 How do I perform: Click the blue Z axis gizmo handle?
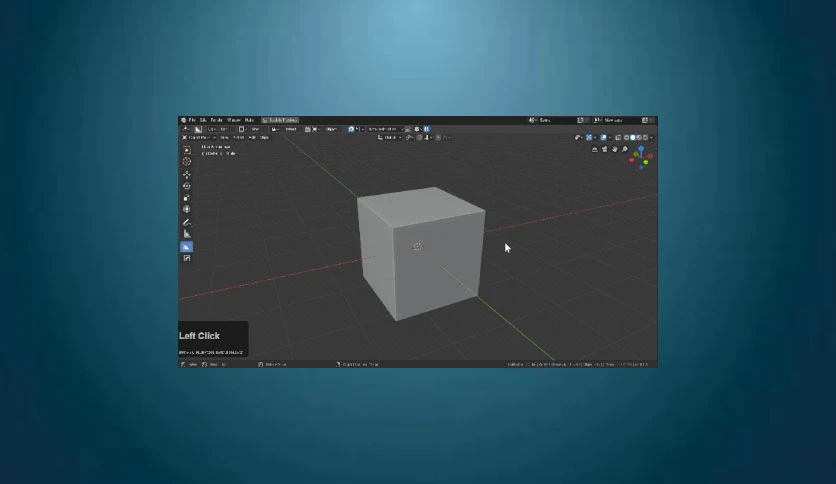pyautogui.click(x=641, y=148)
